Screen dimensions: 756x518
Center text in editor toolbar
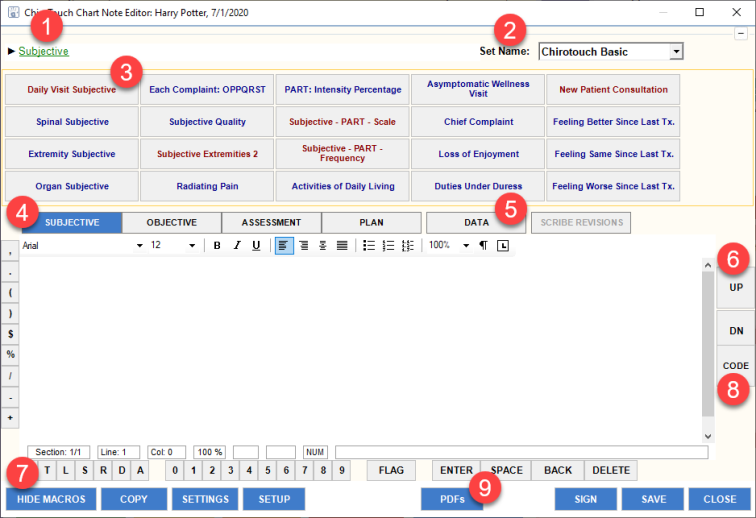pos(323,245)
